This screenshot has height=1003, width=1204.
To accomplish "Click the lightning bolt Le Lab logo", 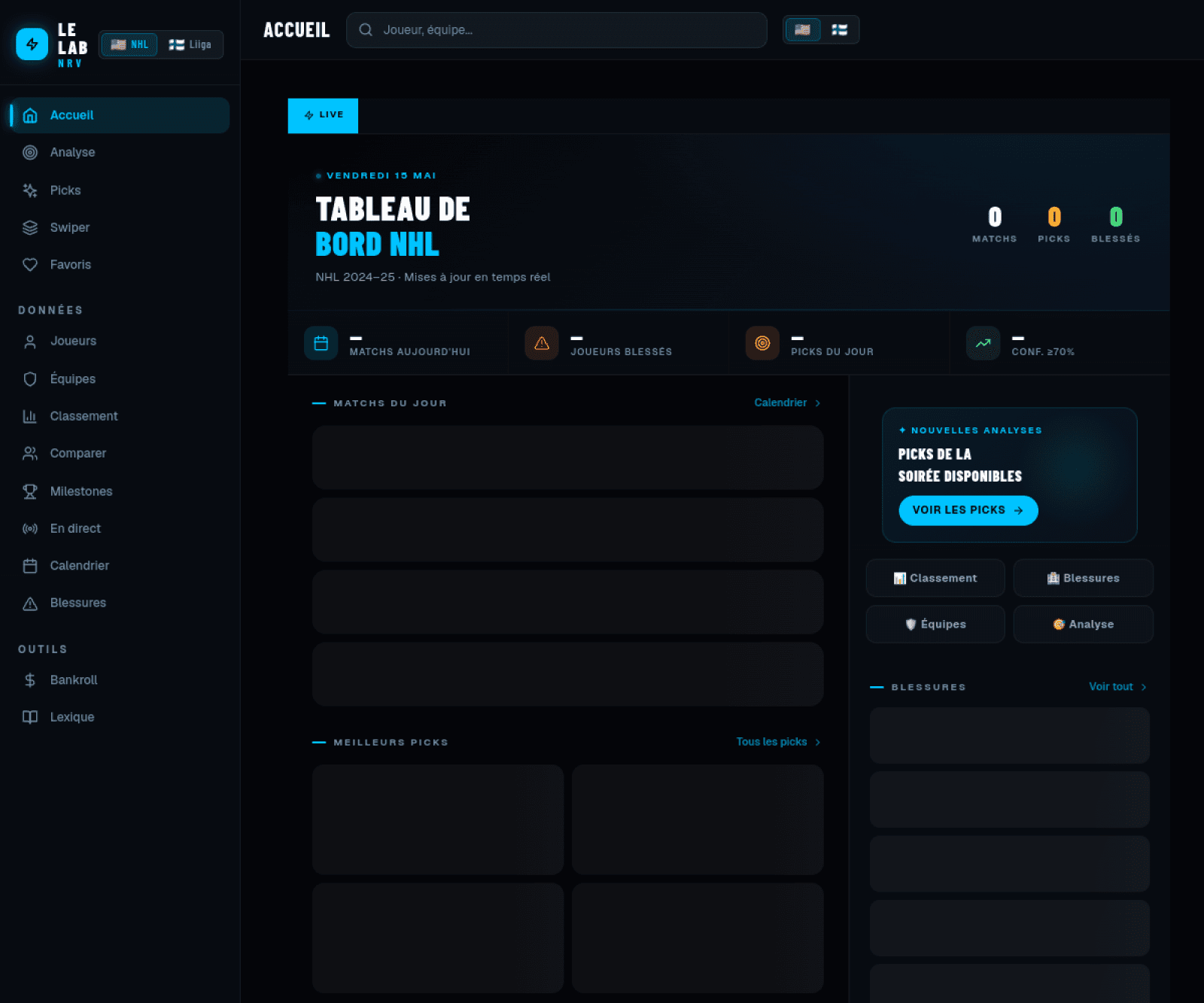I will tap(32, 44).
